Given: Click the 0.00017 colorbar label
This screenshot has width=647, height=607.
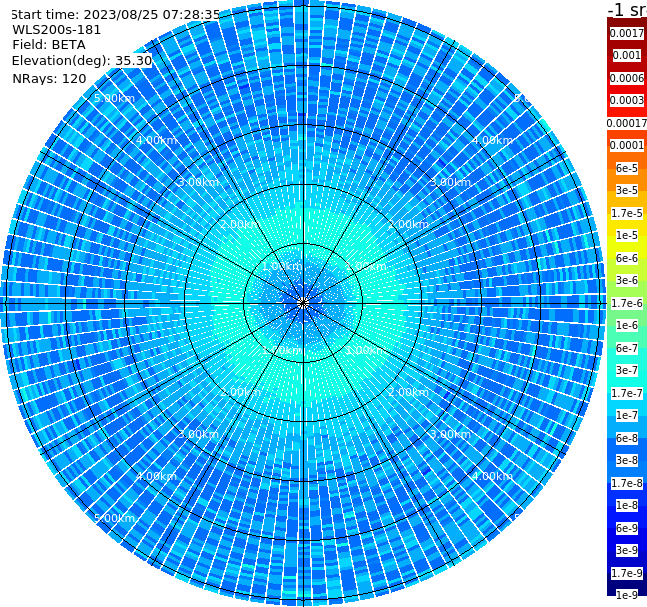Looking at the screenshot, I should [x=627, y=123].
